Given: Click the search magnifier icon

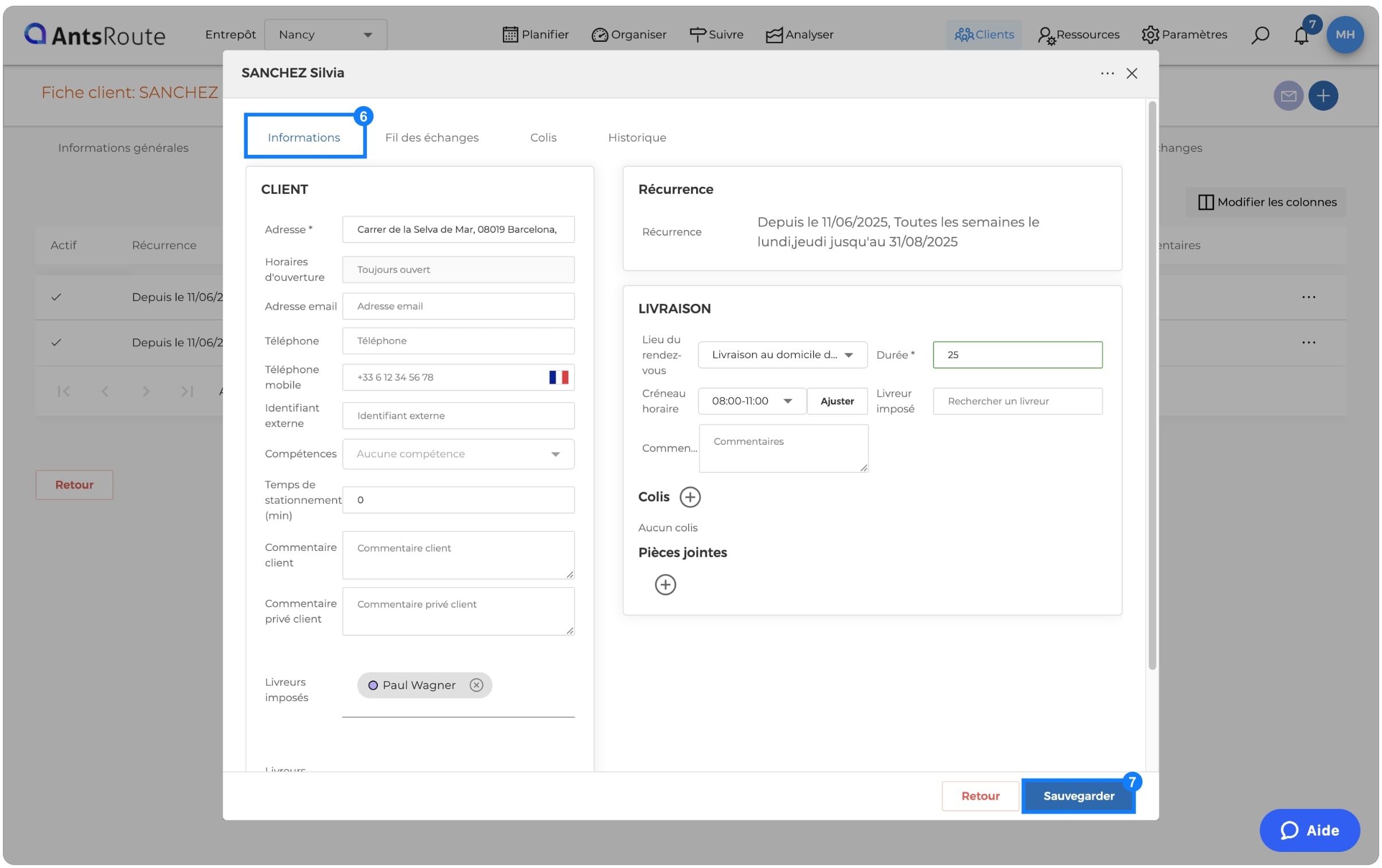Looking at the screenshot, I should (1260, 35).
